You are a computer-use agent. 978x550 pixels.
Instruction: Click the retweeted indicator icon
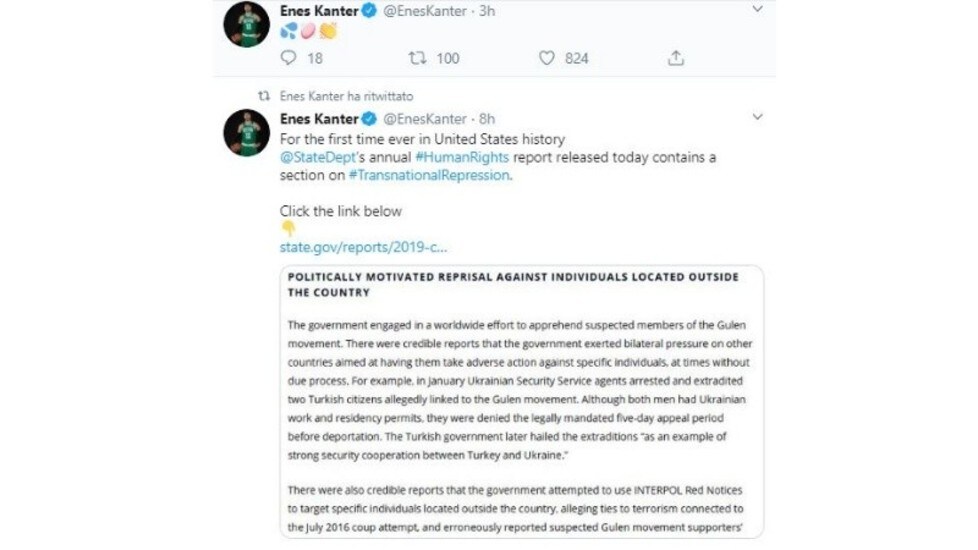coord(264,96)
